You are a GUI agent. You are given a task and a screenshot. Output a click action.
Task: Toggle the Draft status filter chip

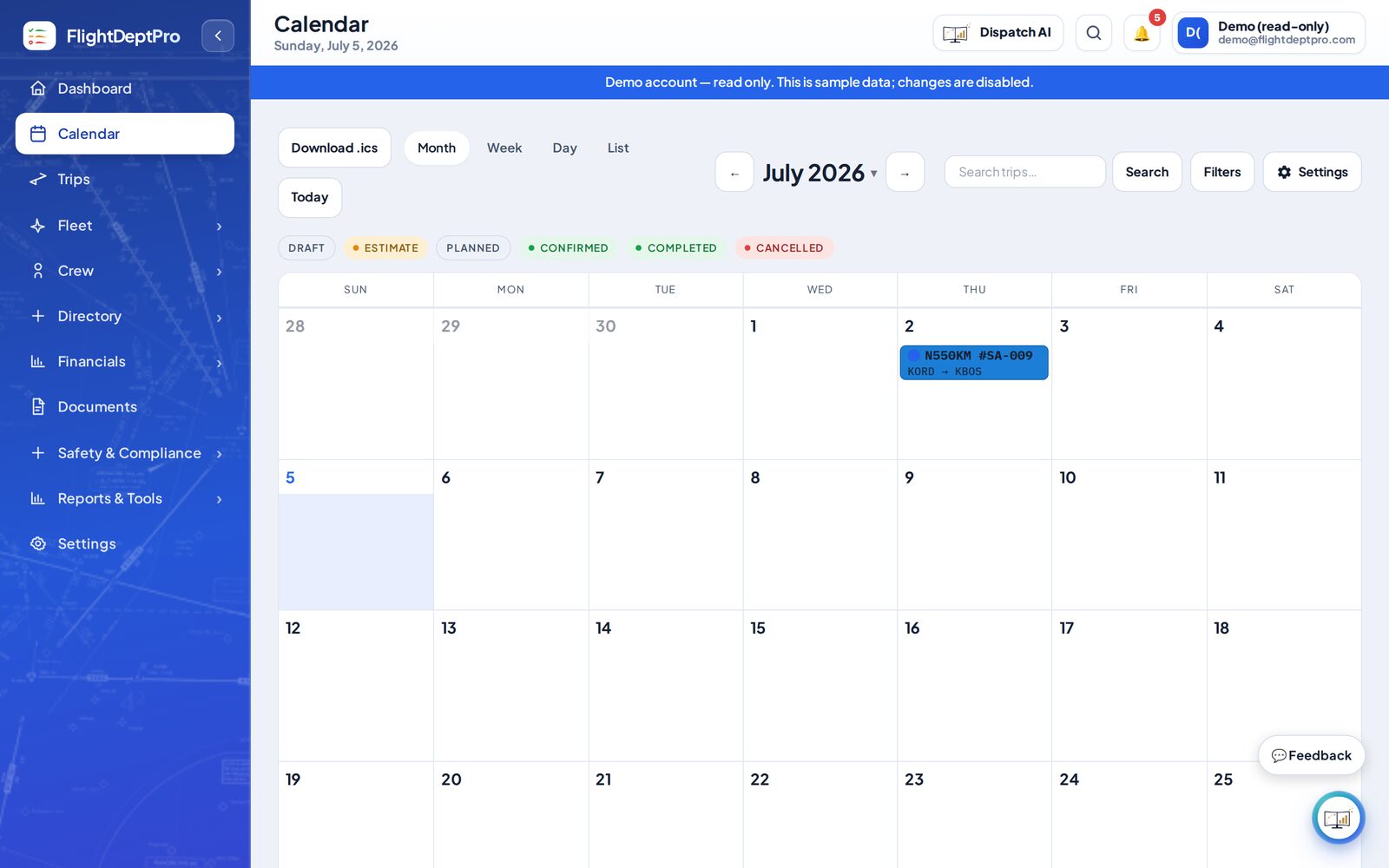(x=306, y=248)
